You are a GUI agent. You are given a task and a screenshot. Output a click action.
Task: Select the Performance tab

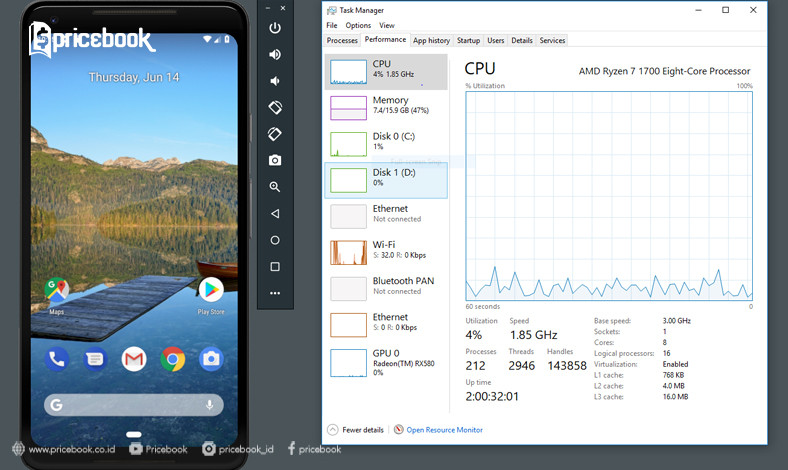[x=385, y=40]
